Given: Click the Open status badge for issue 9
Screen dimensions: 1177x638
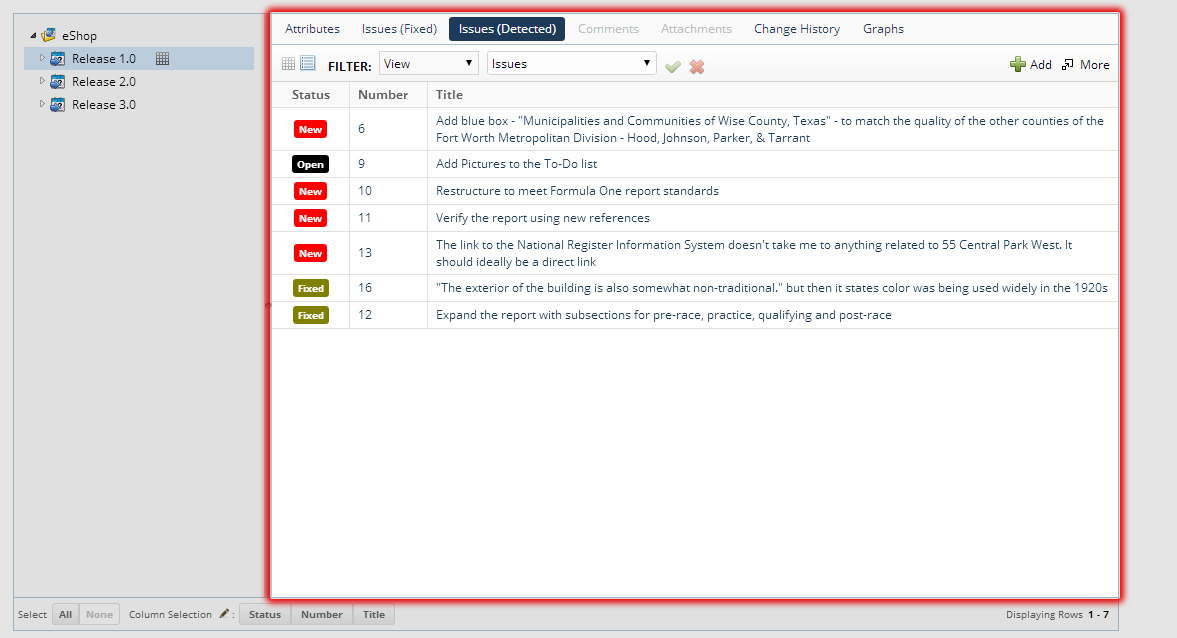Looking at the screenshot, I should tap(310, 164).
